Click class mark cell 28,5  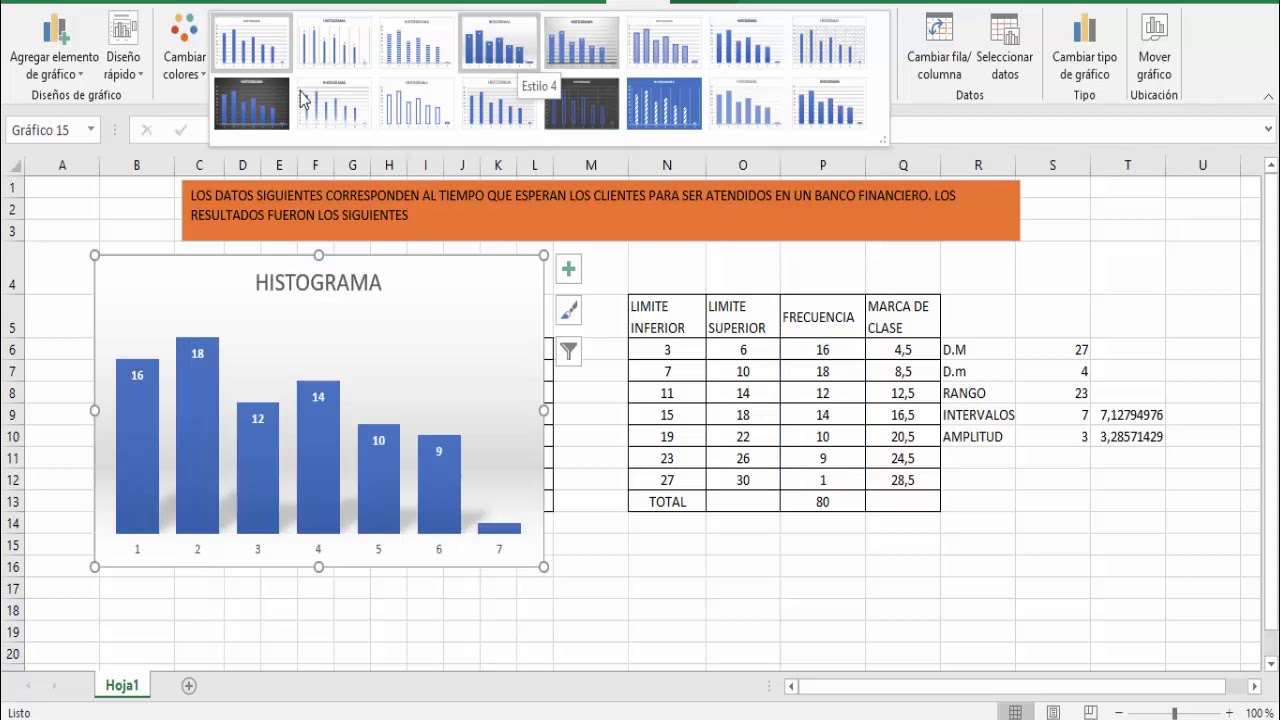[903, 480]
